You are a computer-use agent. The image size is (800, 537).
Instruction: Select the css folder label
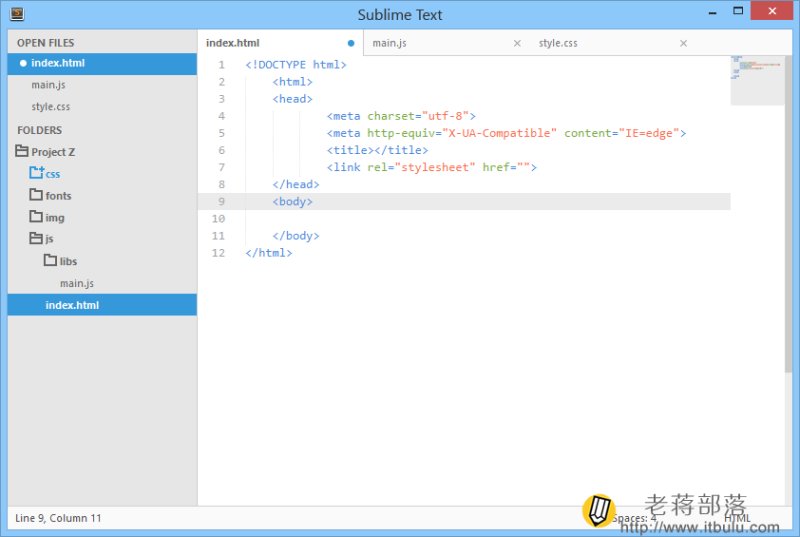tap(53, 174)
